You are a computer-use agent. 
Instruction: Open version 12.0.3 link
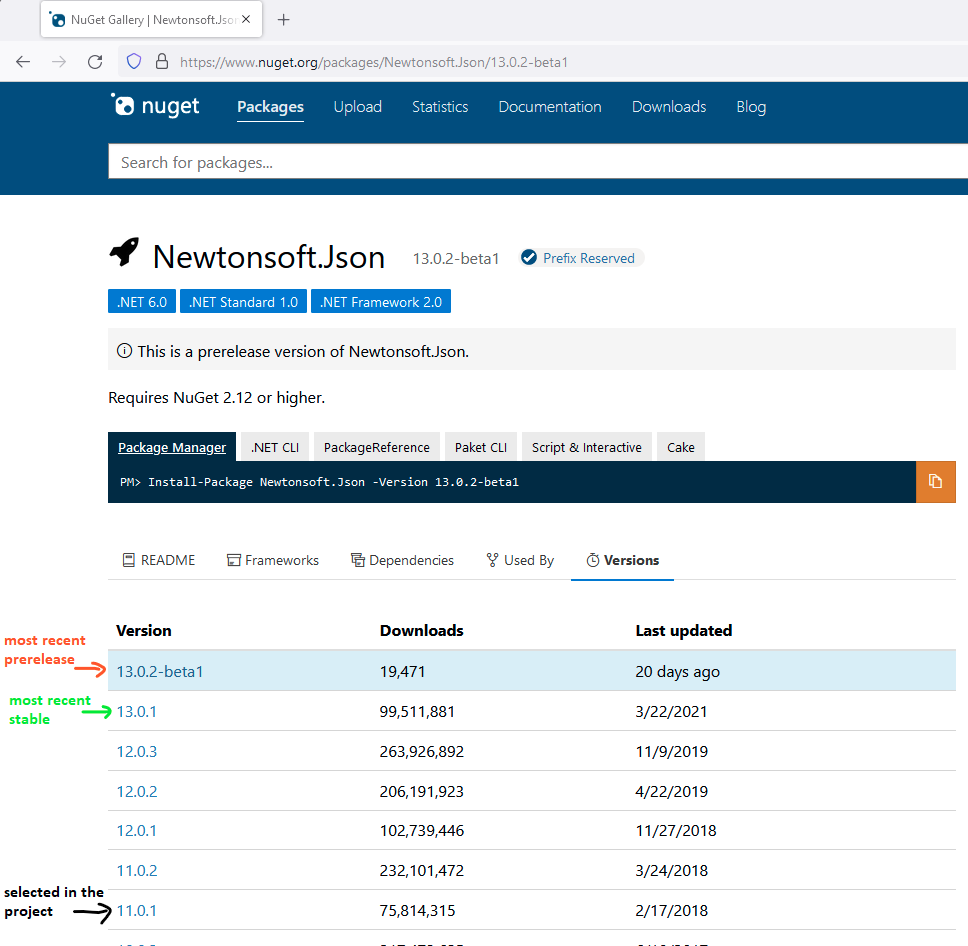(136, 751)
